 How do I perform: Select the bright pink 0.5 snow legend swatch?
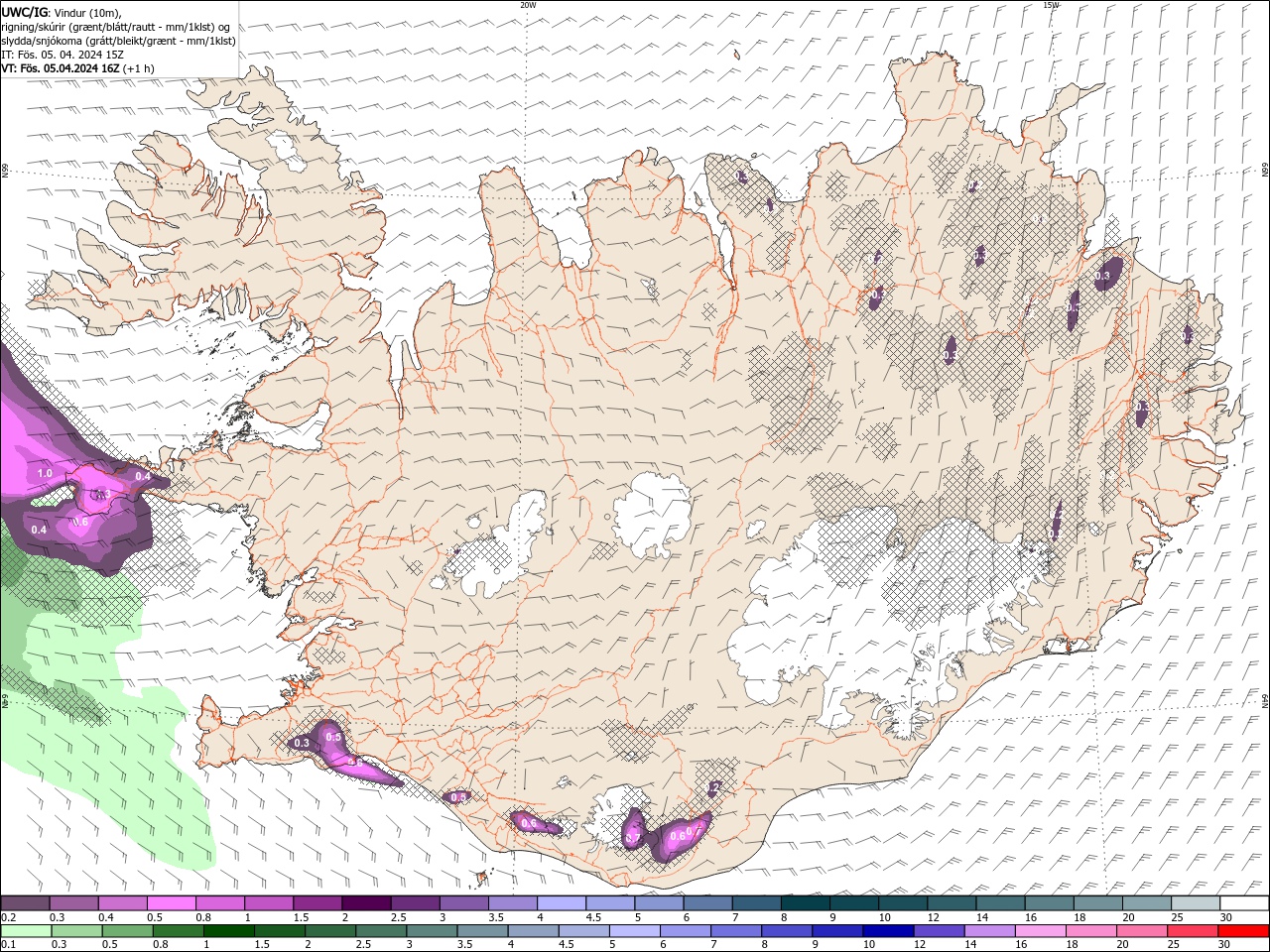coord(171,903)
